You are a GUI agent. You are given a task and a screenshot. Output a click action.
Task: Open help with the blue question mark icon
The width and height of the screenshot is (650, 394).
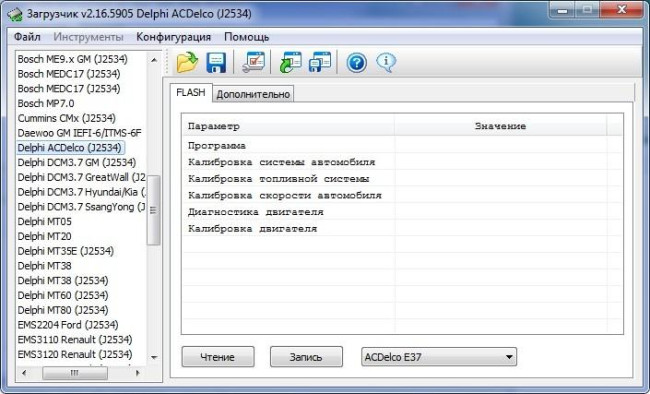(357, 63)
